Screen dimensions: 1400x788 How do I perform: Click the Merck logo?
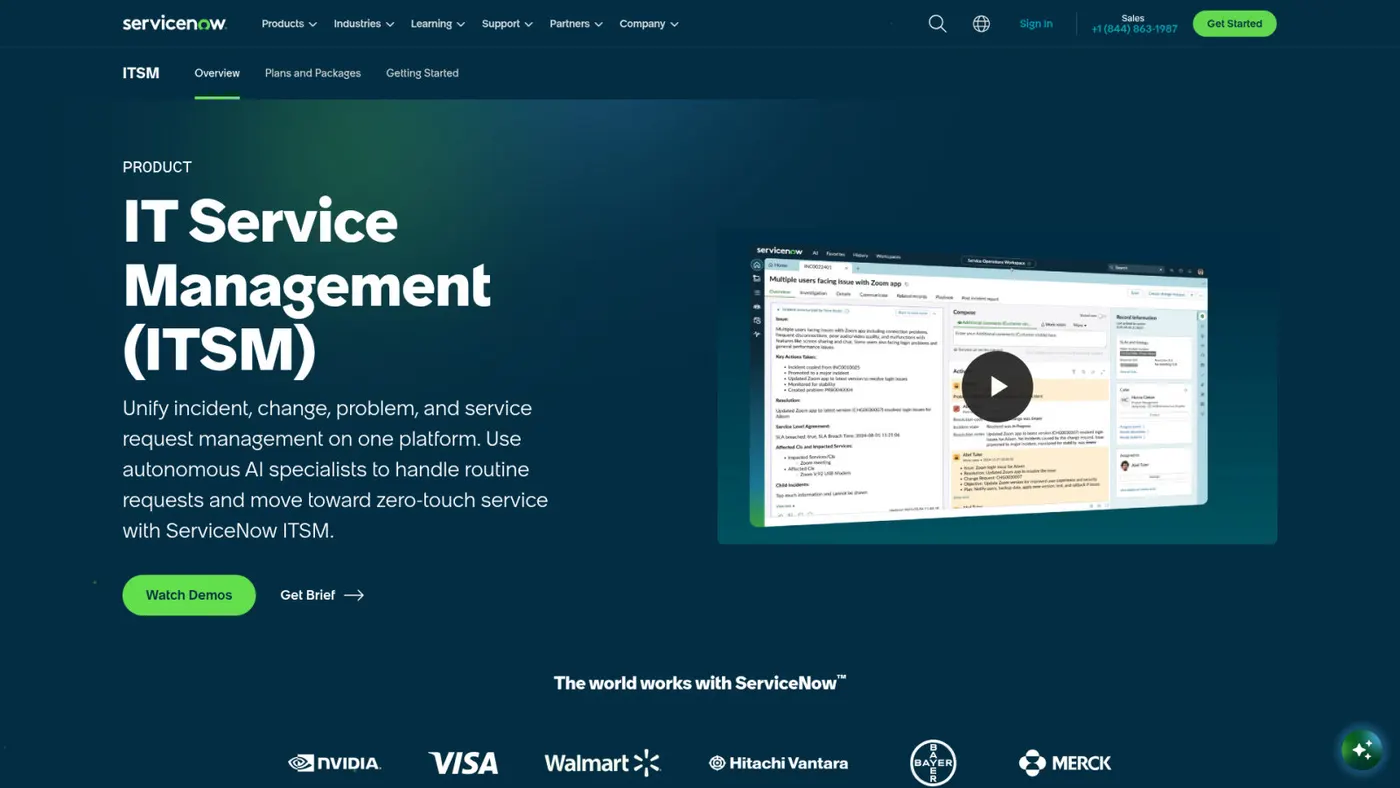[x=1065, y=763]
